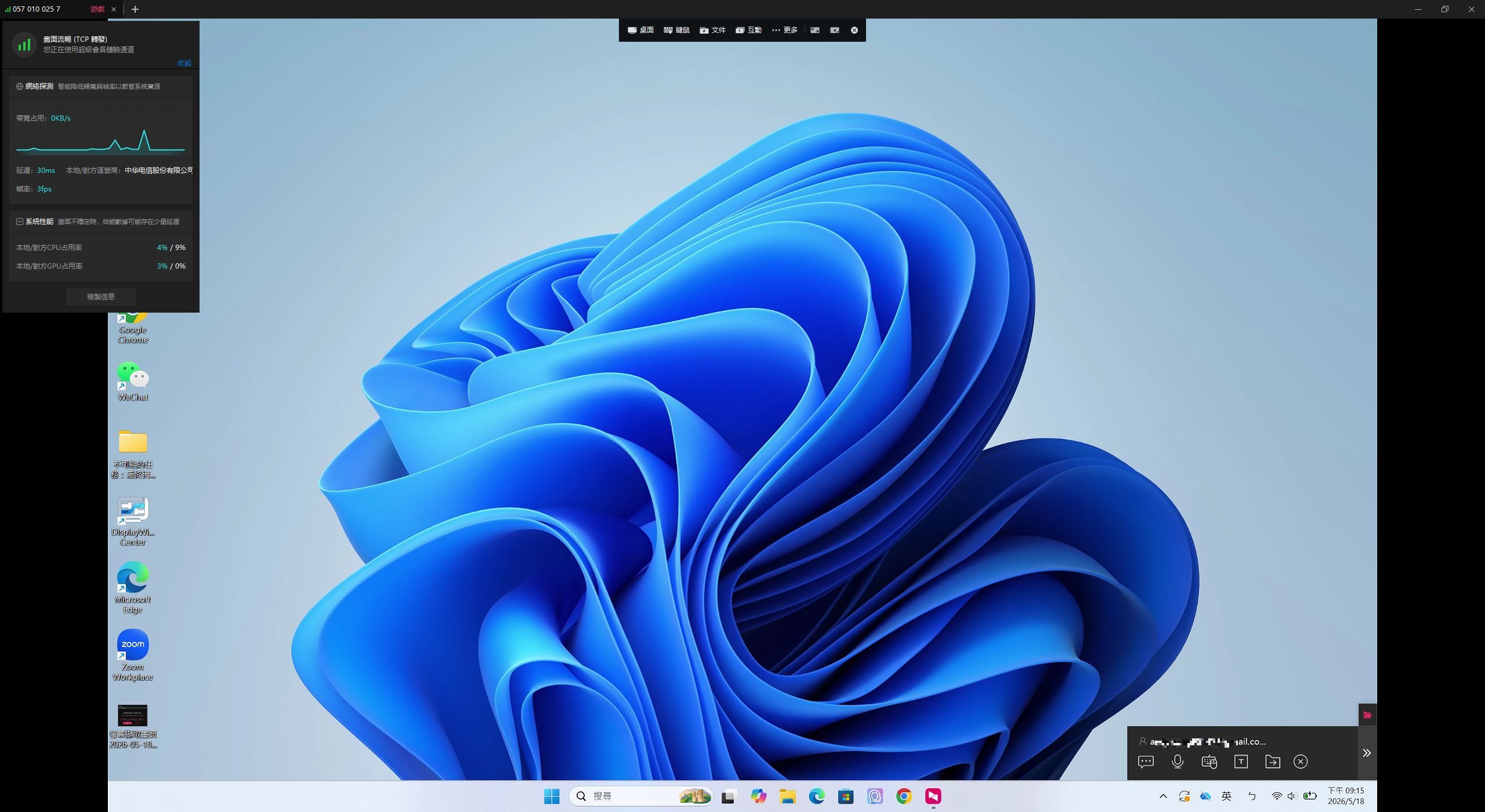Screen dimensions: 1485x812
Task: Show hidden system tray icons
Action: (x=1163, y=796)
